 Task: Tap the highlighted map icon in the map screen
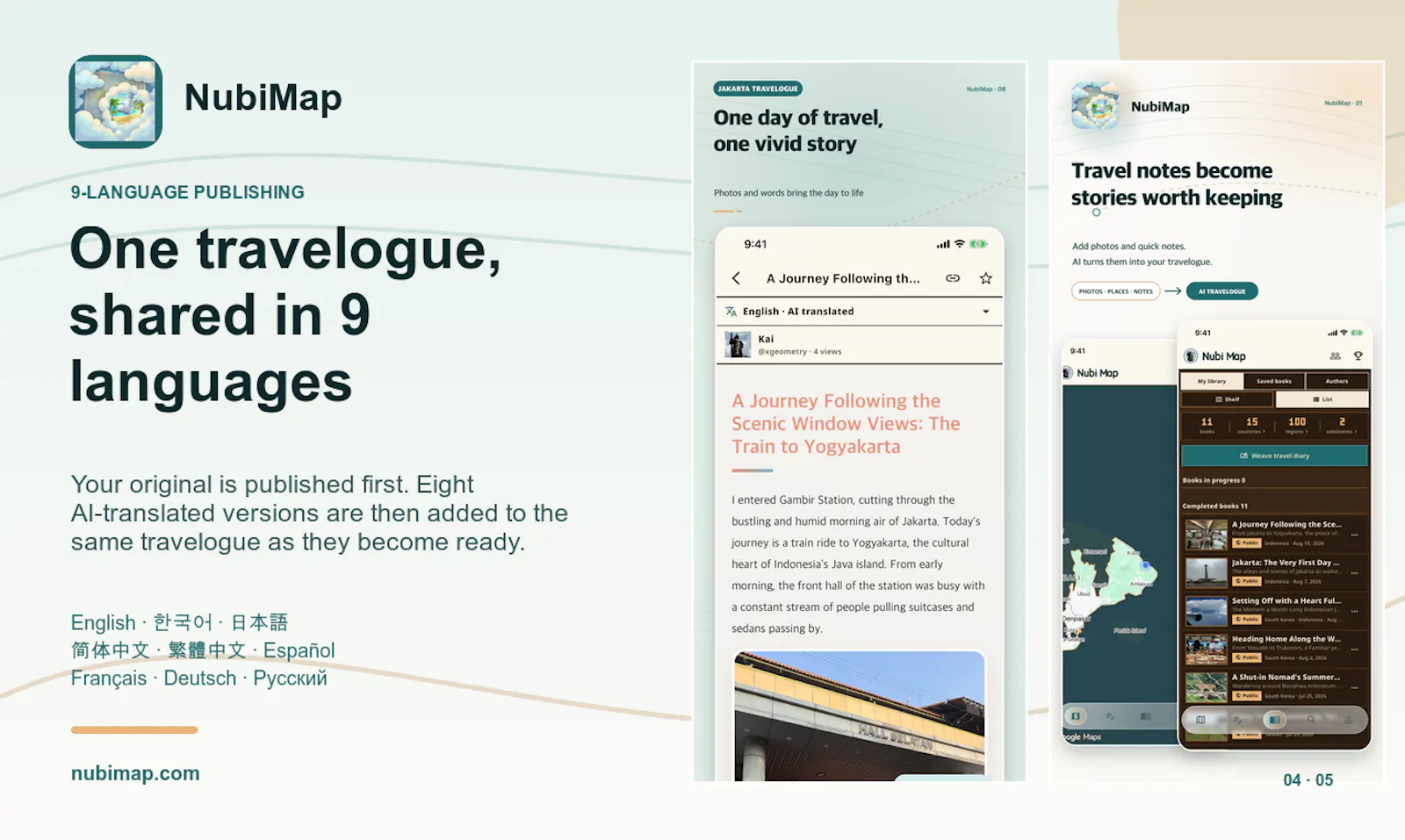click(1076, 716)
